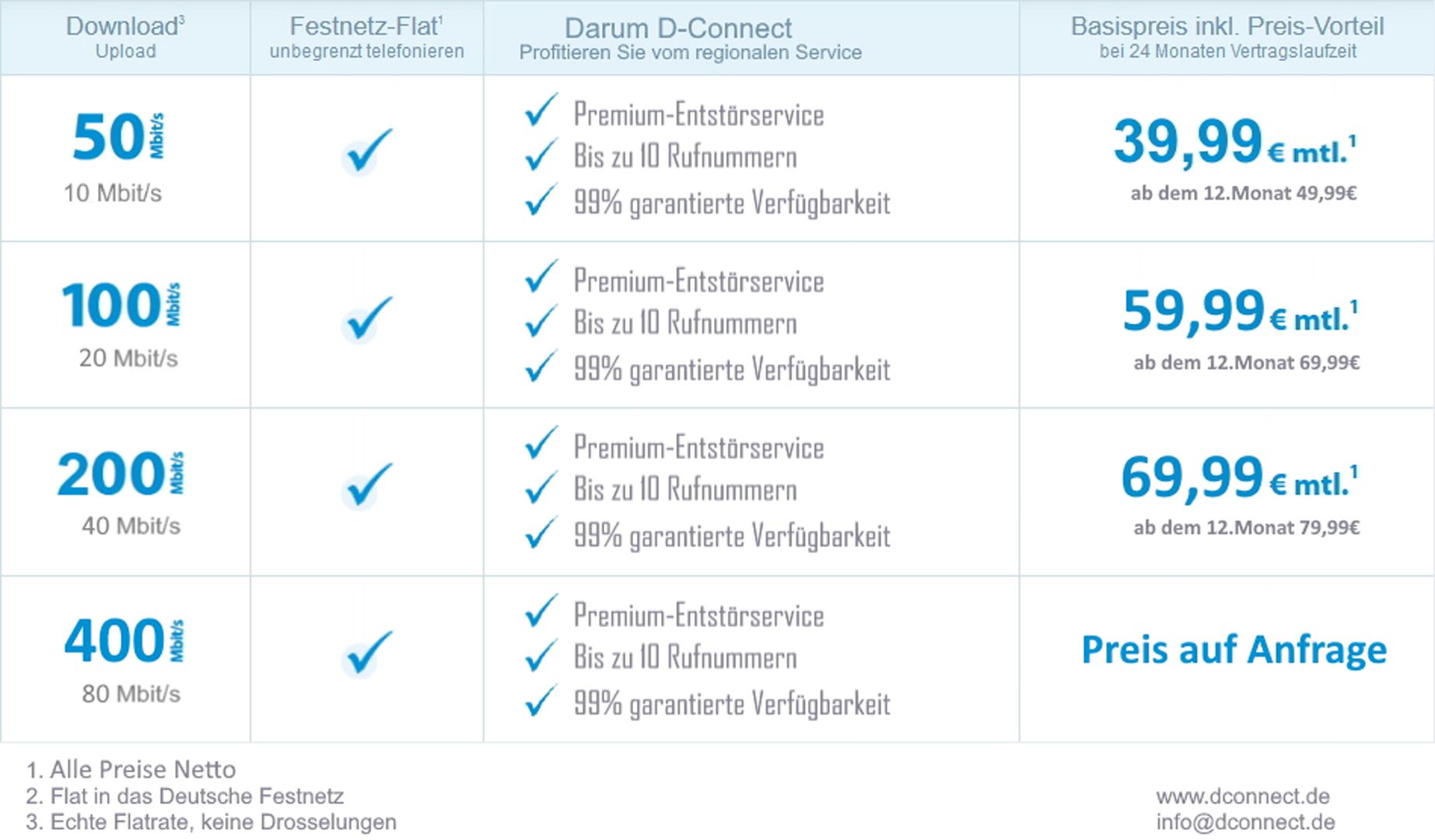
Task: Click the 200 Mbit/s Festnetz-Flat checkmark
Action: (x=367, y=486)
